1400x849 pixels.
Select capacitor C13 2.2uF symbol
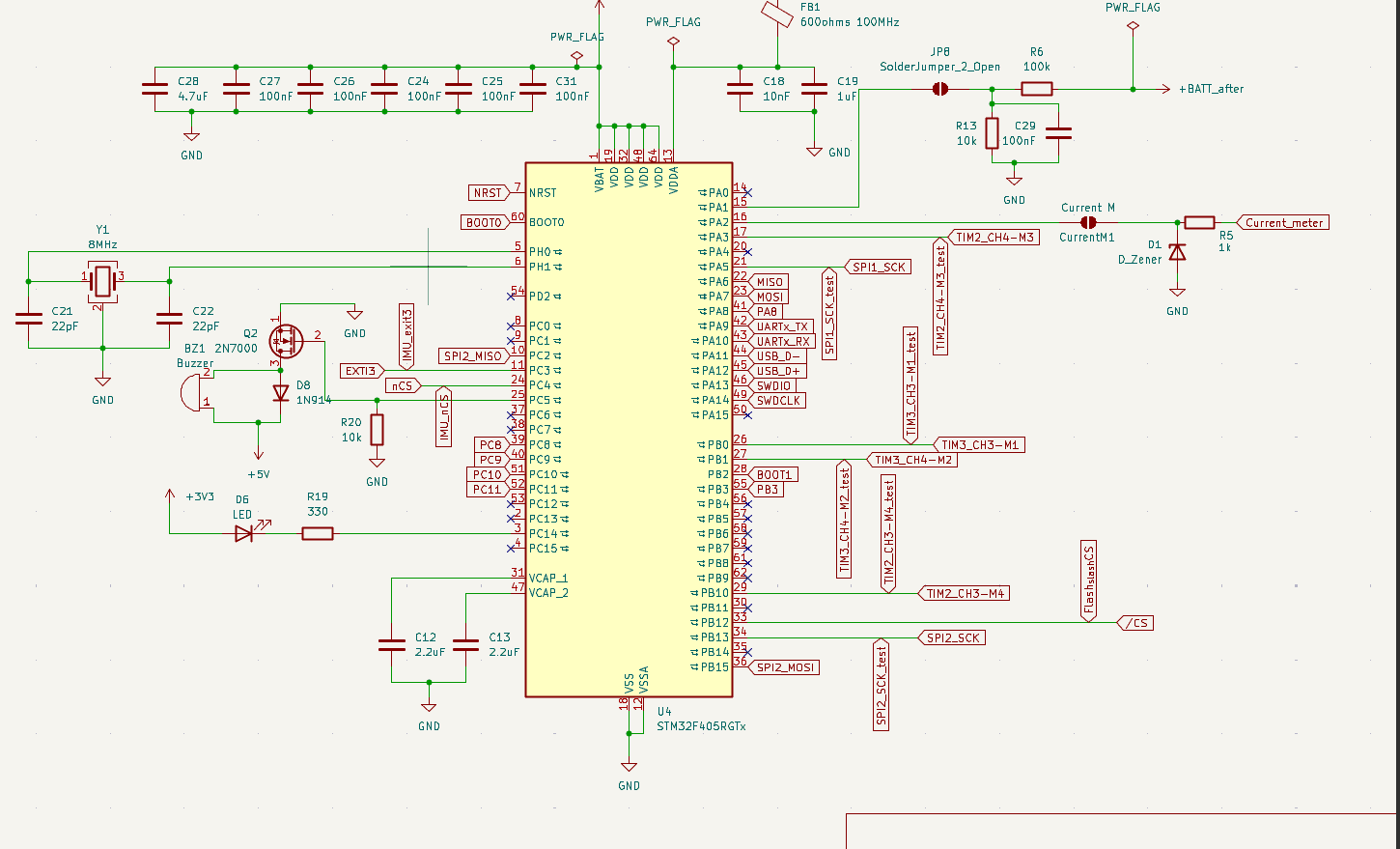(x=465, y=645)
